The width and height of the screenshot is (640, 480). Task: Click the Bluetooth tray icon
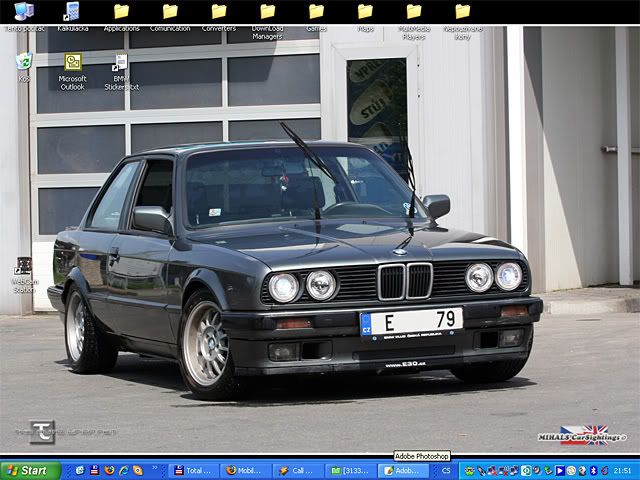pyautogui.click(x=593, y=471)
